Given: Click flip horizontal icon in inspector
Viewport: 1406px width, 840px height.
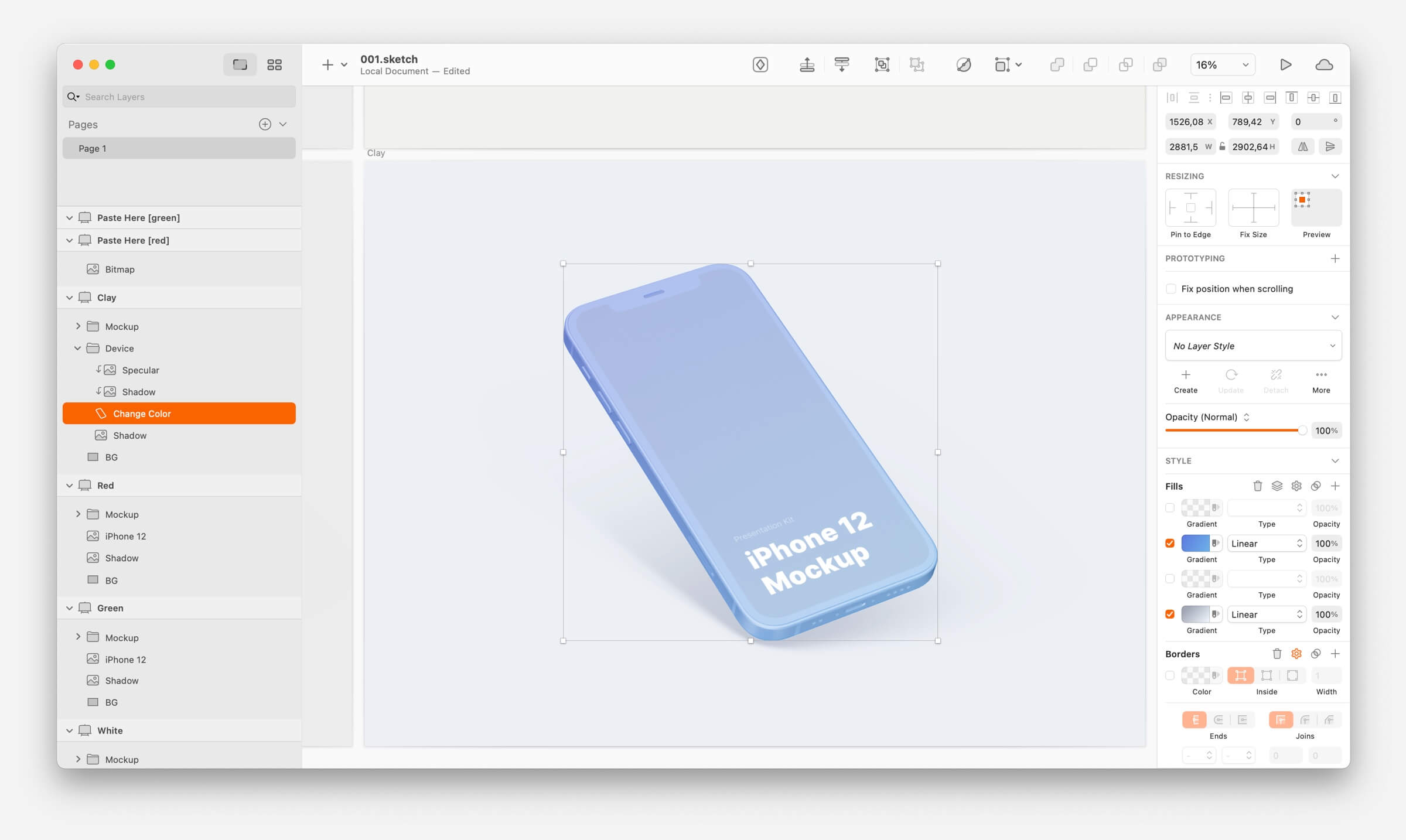Looking at the screenshot, I should coord(1302,146).
